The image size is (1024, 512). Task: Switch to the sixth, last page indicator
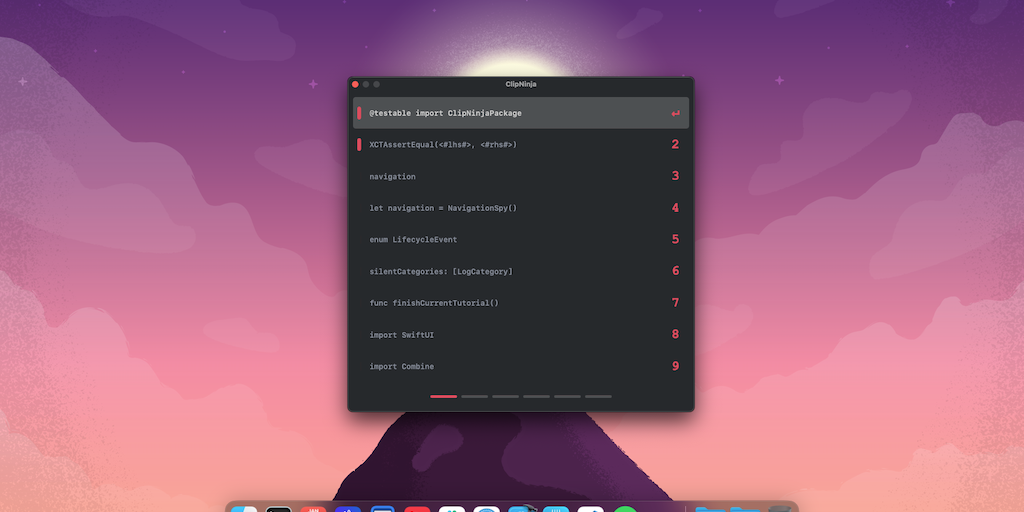(598, 396)
